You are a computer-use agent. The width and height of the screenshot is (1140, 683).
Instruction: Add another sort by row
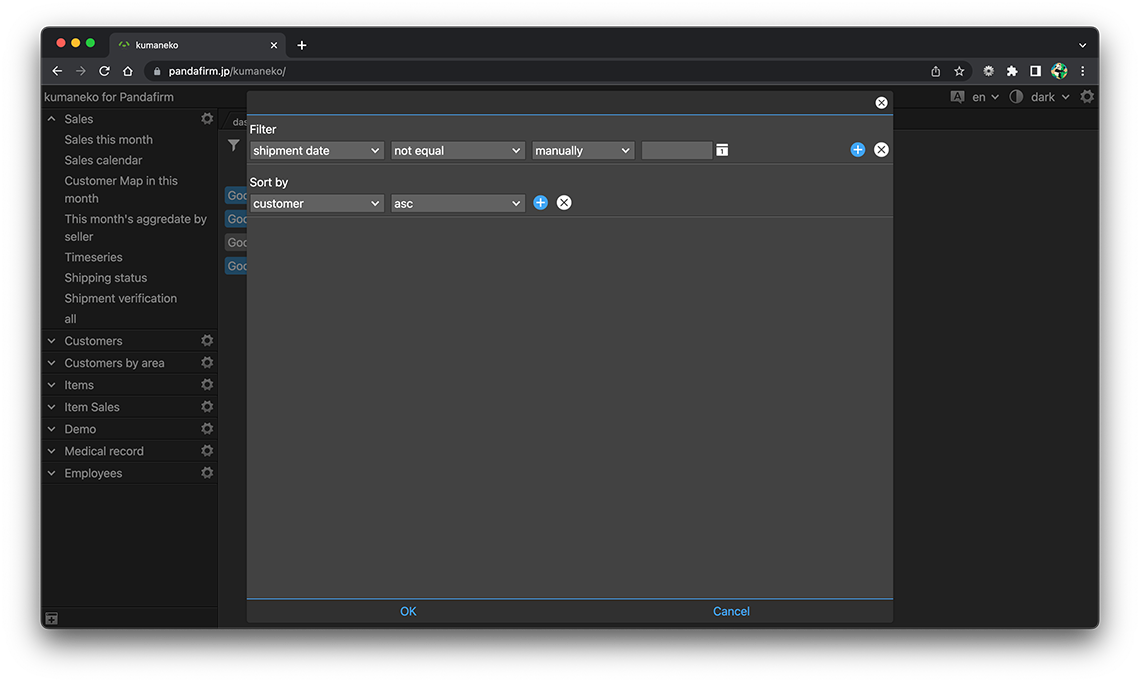[x=540, y=203]
